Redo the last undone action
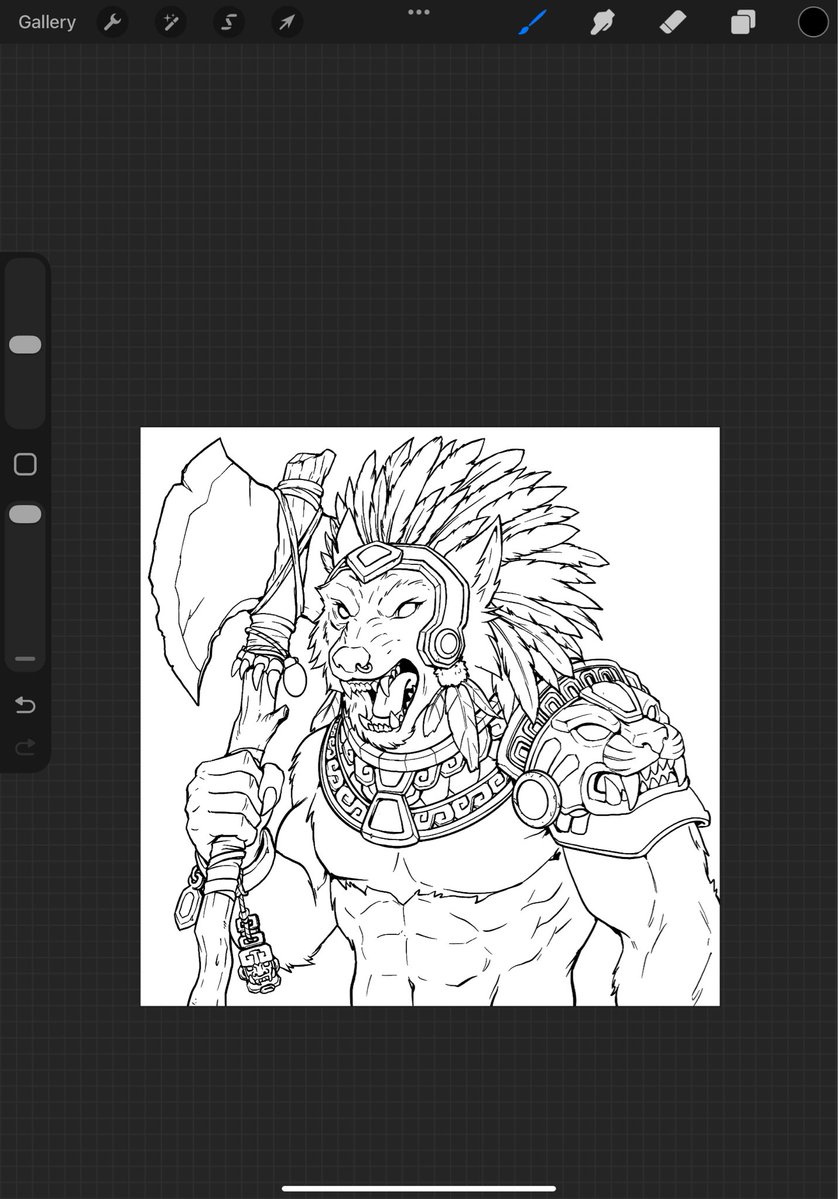 pos(25,746)
